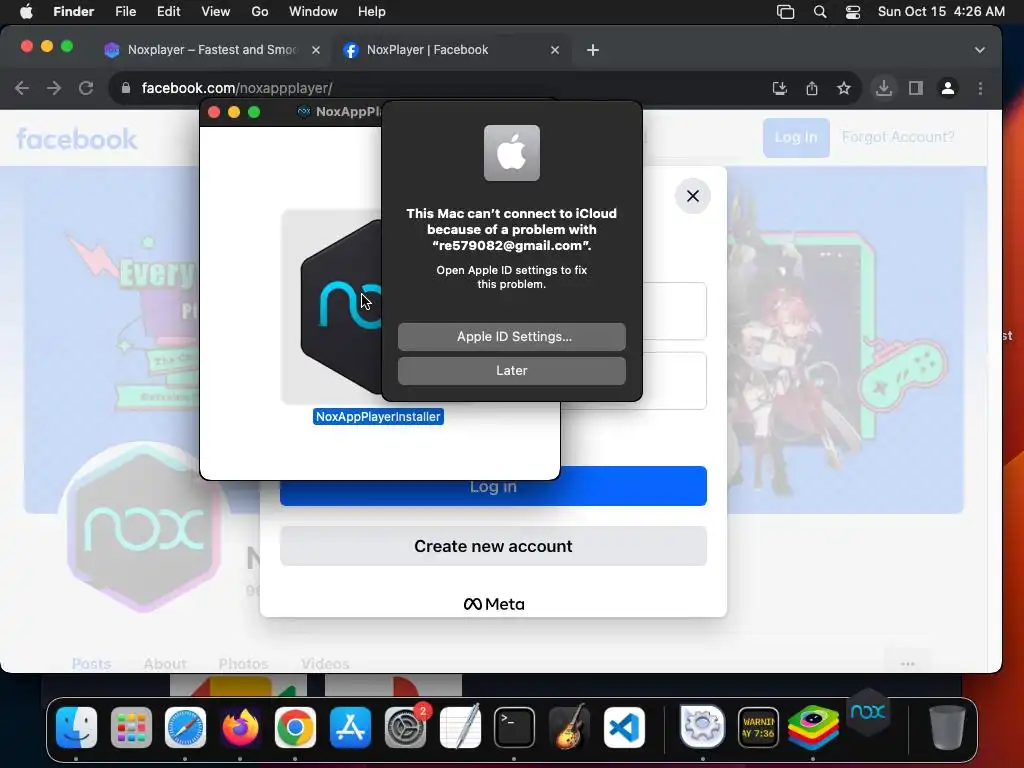Open Chrome three-dot menu

(980, 88)
